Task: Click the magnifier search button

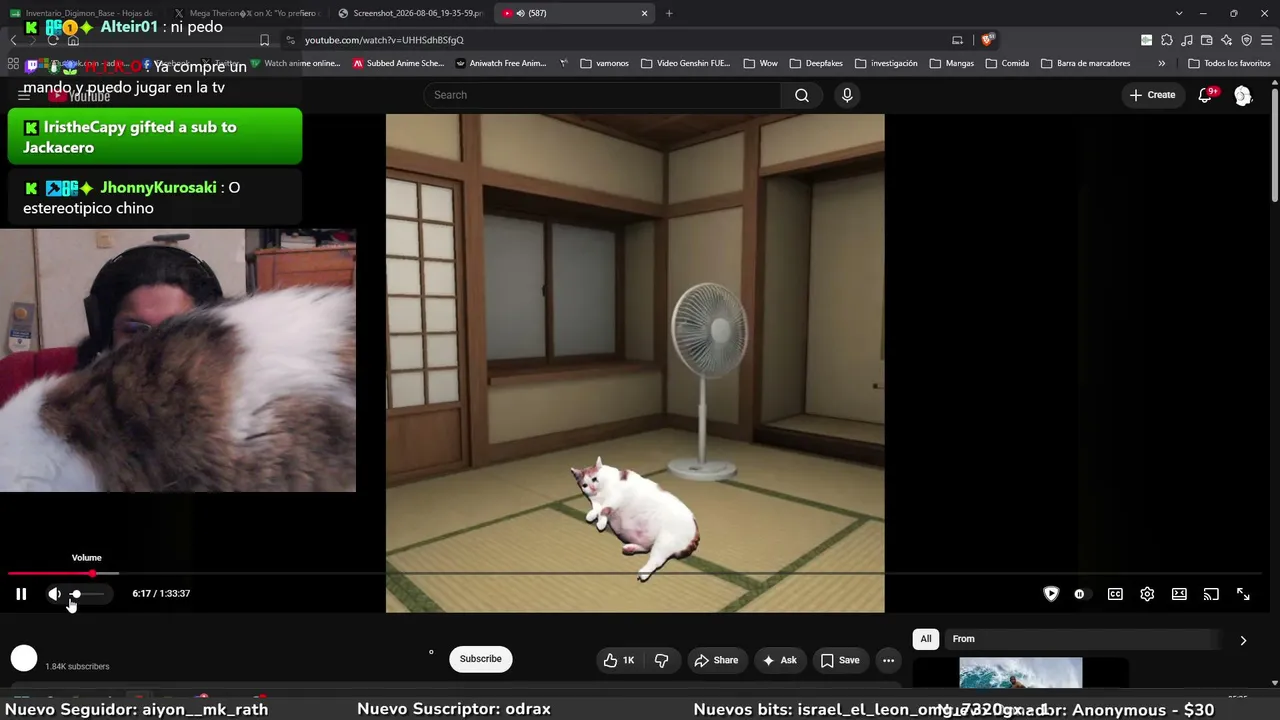Action: pos(802,95)
